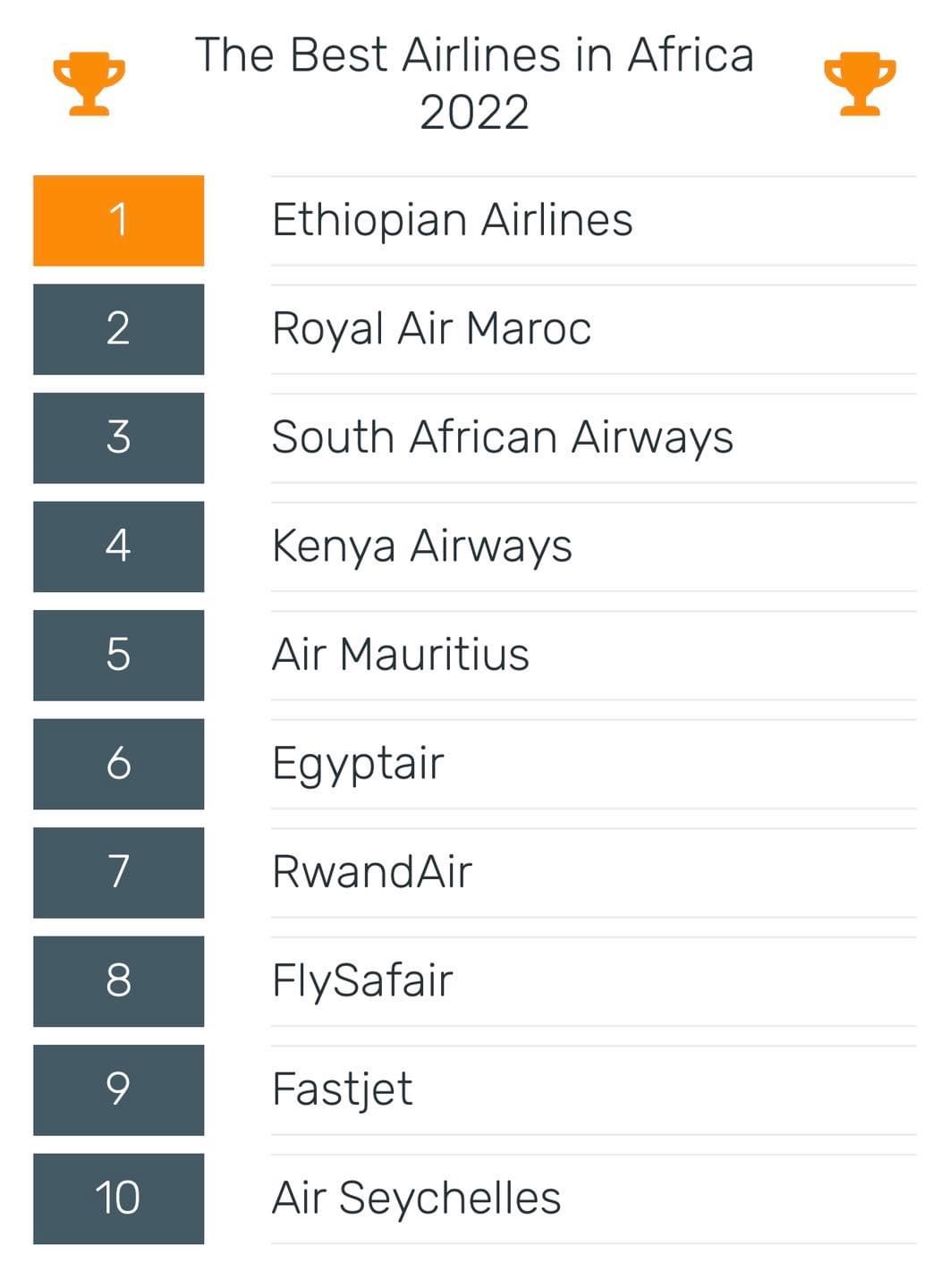The width and height of the screenshot is (950, 1288).
Task: Click the rank 7 number box
Action: [x=118, y=872]
